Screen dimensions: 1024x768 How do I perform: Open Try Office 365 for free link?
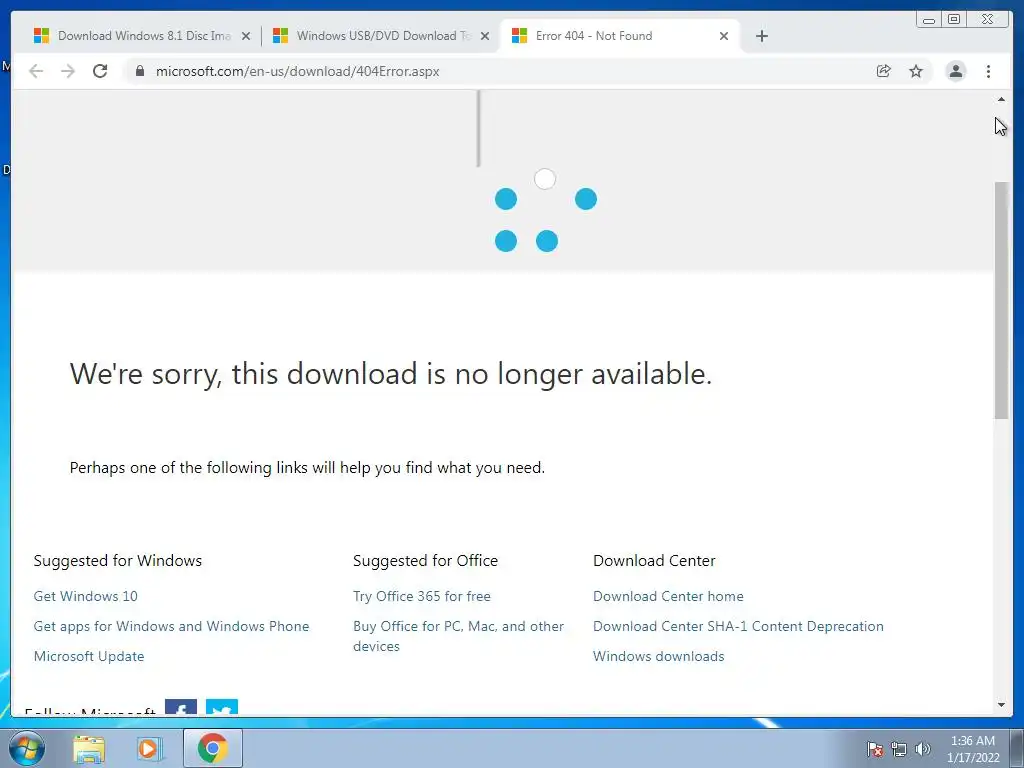pos(422,596)
